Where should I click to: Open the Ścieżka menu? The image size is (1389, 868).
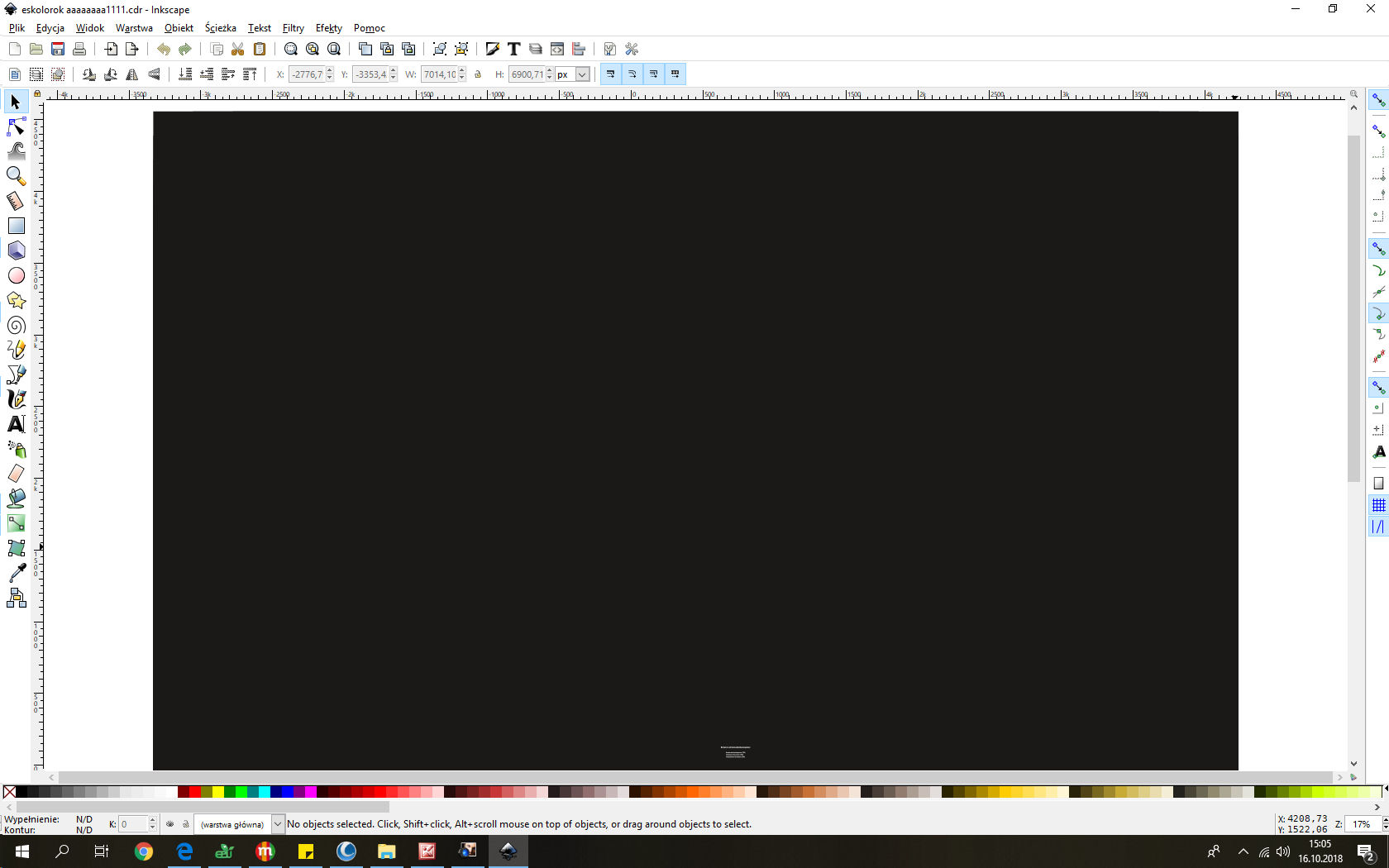[220, 28]
